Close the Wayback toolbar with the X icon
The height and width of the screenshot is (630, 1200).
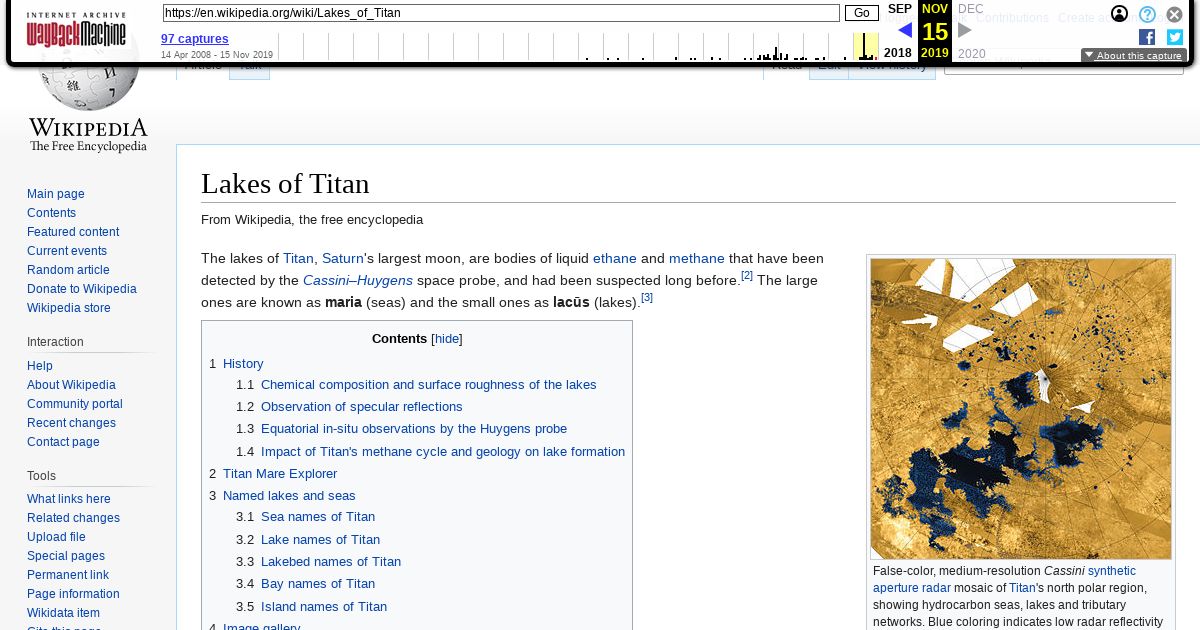tap(1175, 14)
